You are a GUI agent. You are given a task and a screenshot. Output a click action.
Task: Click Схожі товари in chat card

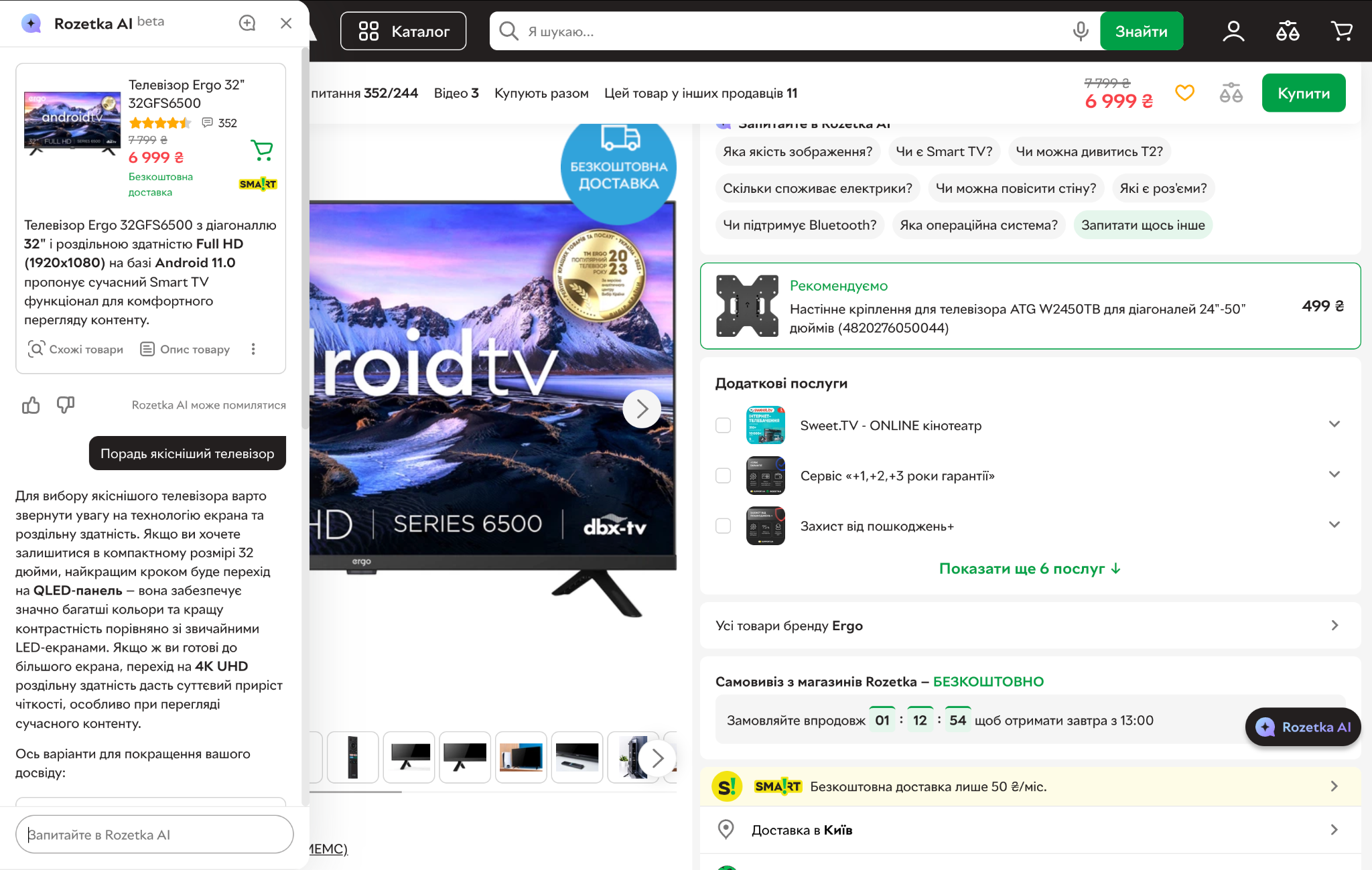[x=76, y=349]
